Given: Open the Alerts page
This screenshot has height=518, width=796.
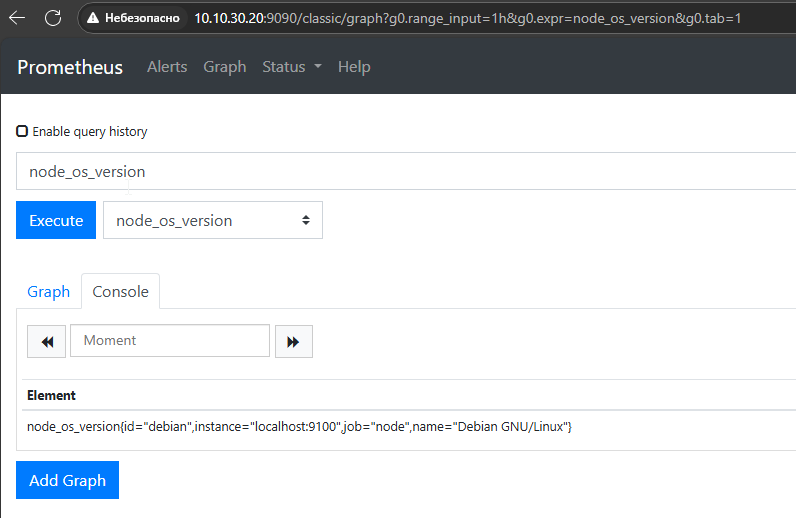Looking at the screenshot, I should point(167,67).
